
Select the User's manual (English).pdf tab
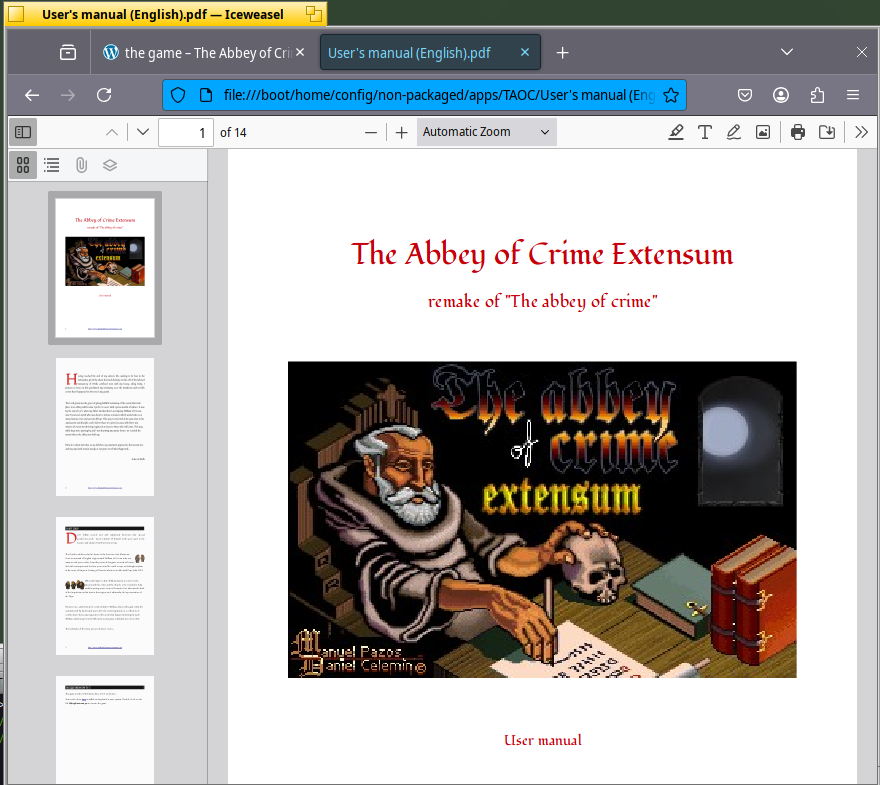point(430,53)
